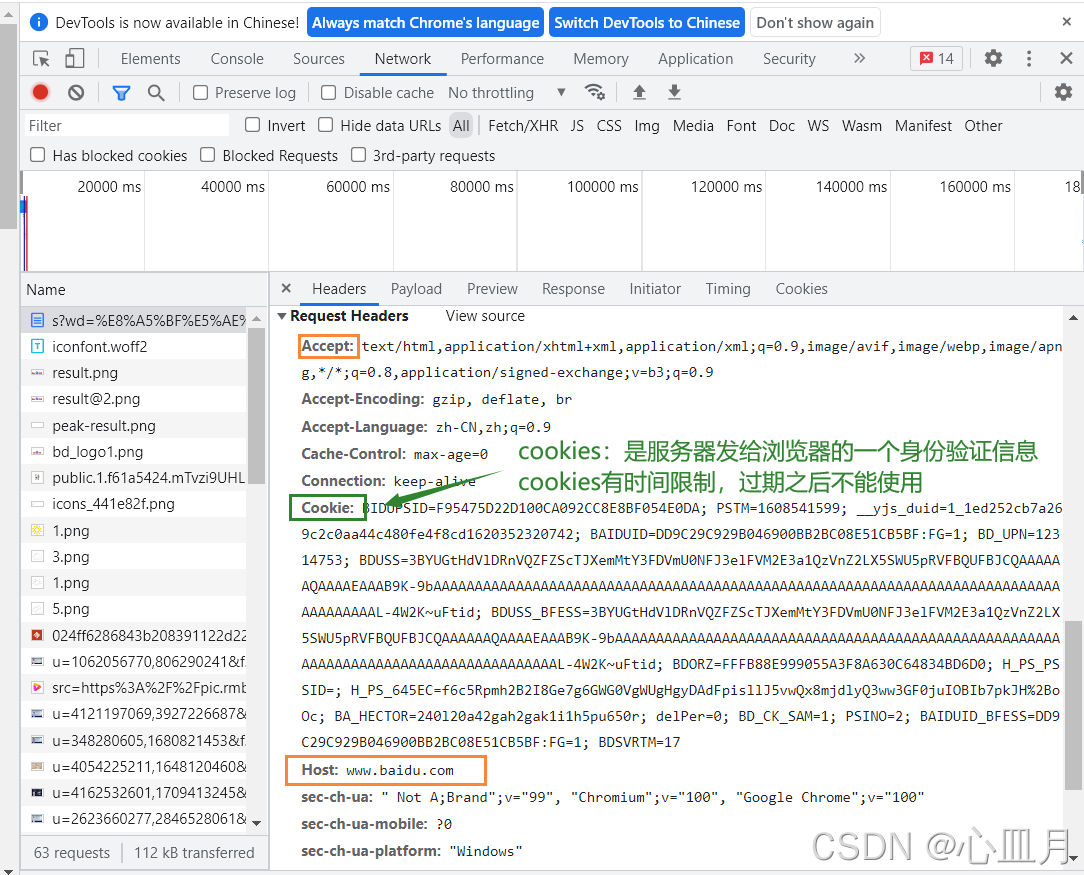This screenshot has width=1084, height=875.
Task: Open the network search magnifier
Action: click(156, 93)
